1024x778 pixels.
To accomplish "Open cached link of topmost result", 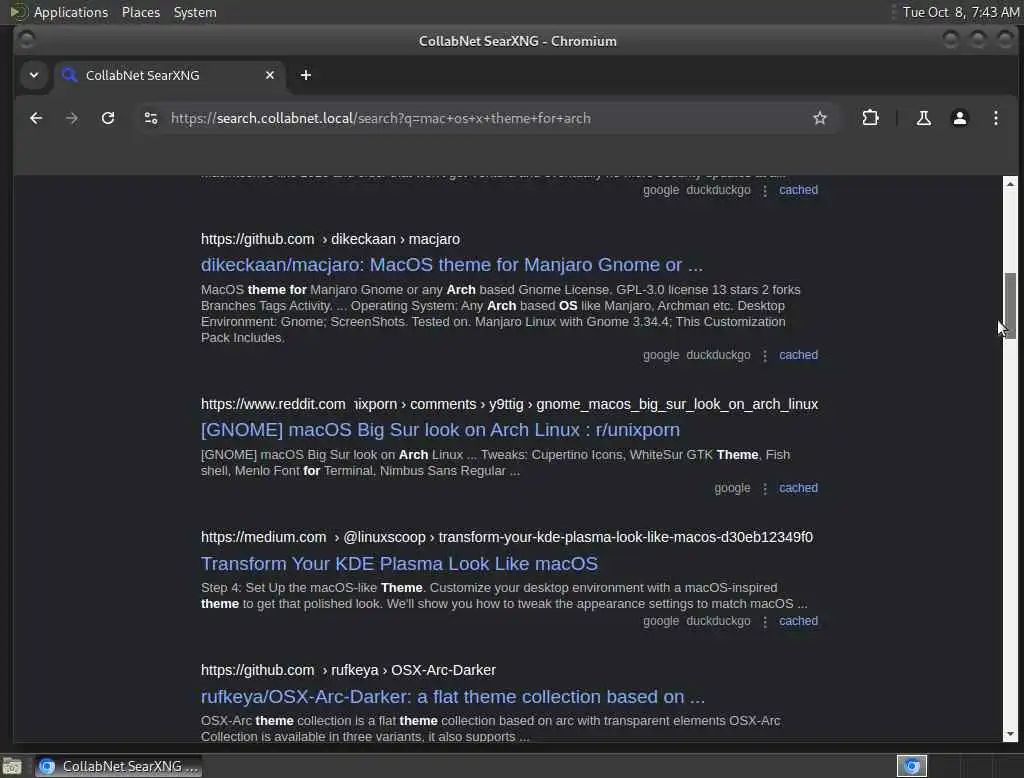I will coord(798,189).
